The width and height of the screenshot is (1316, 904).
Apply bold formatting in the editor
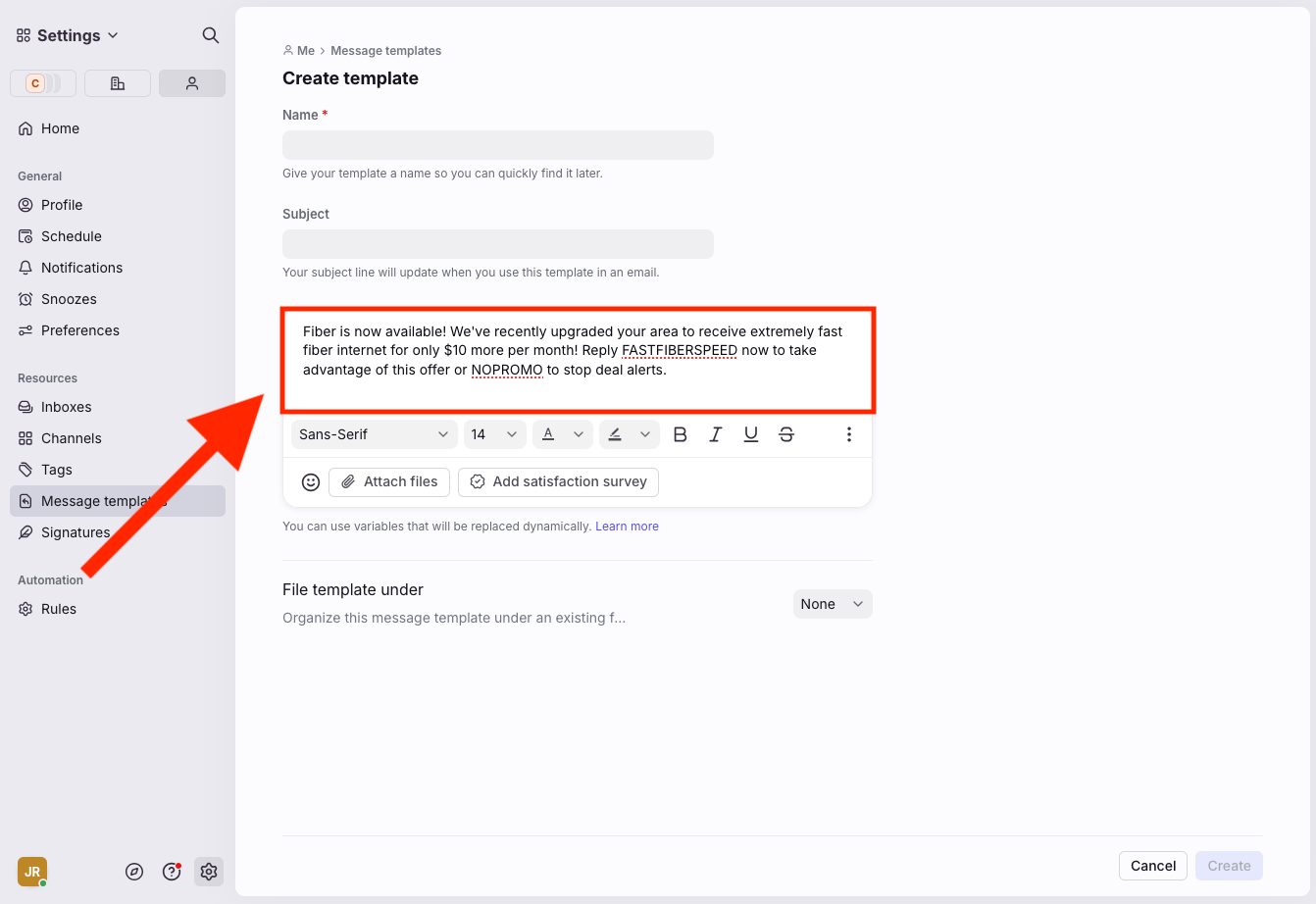click(680, 434)
